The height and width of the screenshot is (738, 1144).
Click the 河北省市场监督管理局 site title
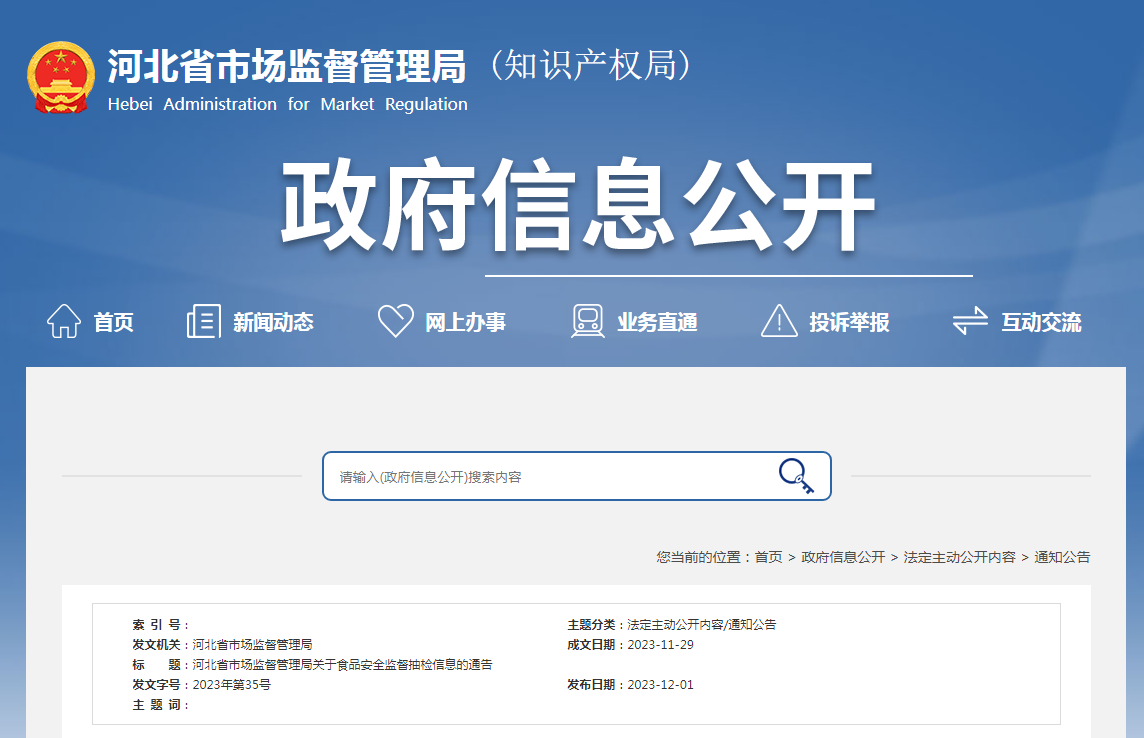click(x=287, y=66)
